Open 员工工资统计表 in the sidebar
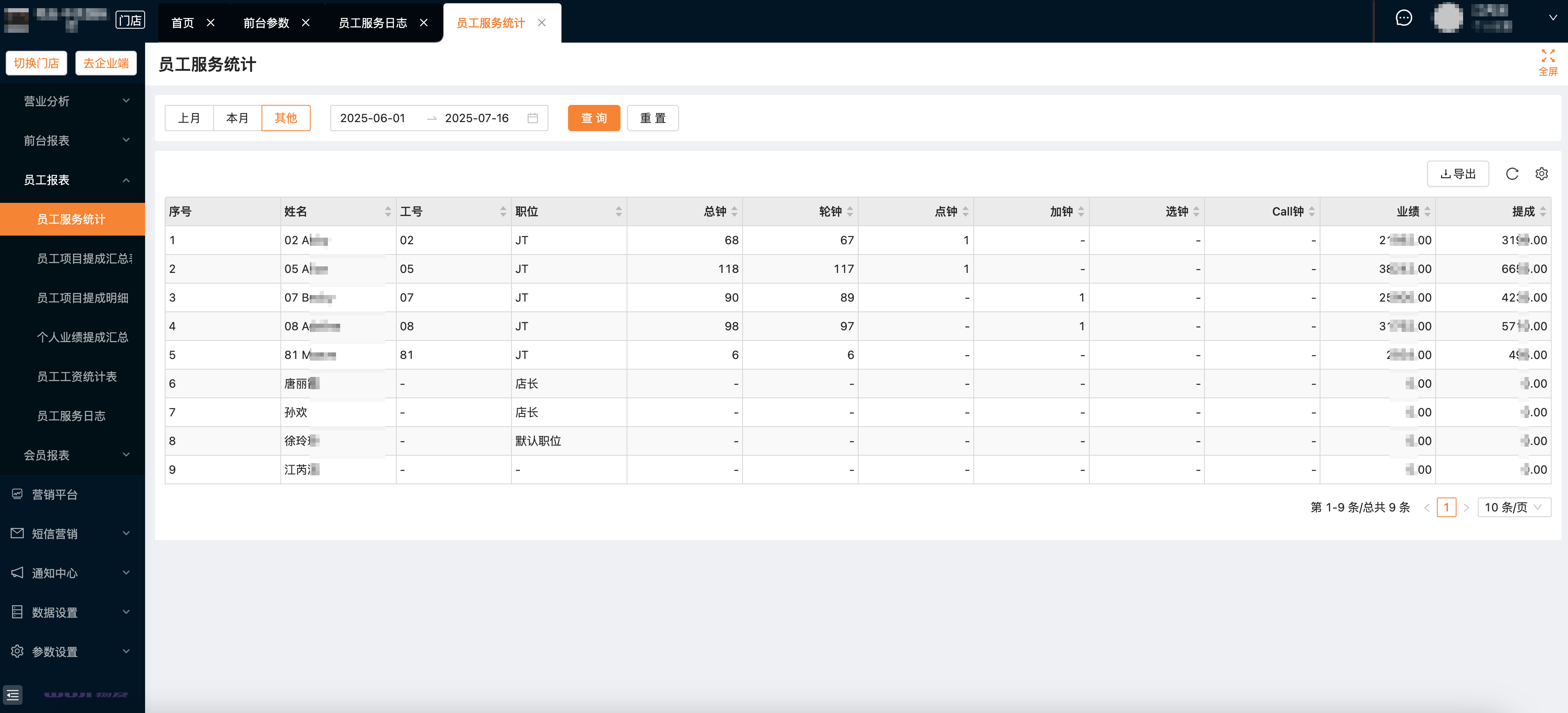 [77, 377]
